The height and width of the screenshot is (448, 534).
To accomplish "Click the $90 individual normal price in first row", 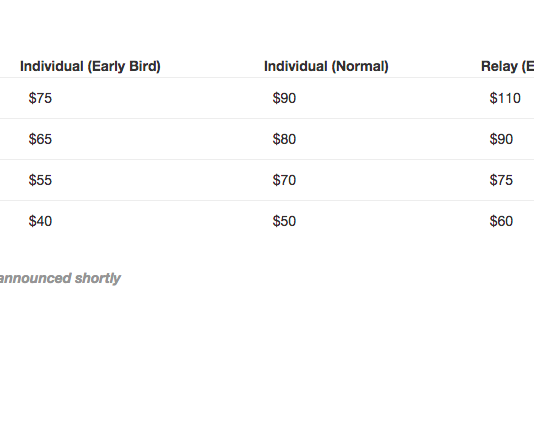I will (x=284, y=98).
